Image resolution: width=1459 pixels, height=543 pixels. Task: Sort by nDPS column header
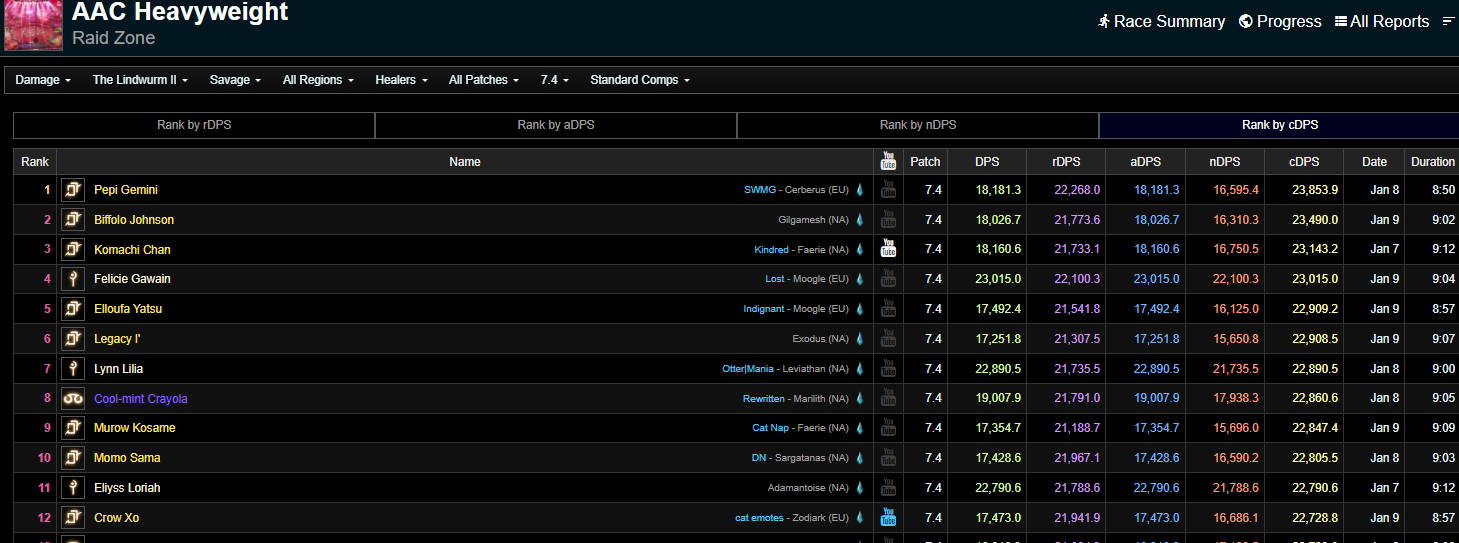click(x=1224, y=161)
